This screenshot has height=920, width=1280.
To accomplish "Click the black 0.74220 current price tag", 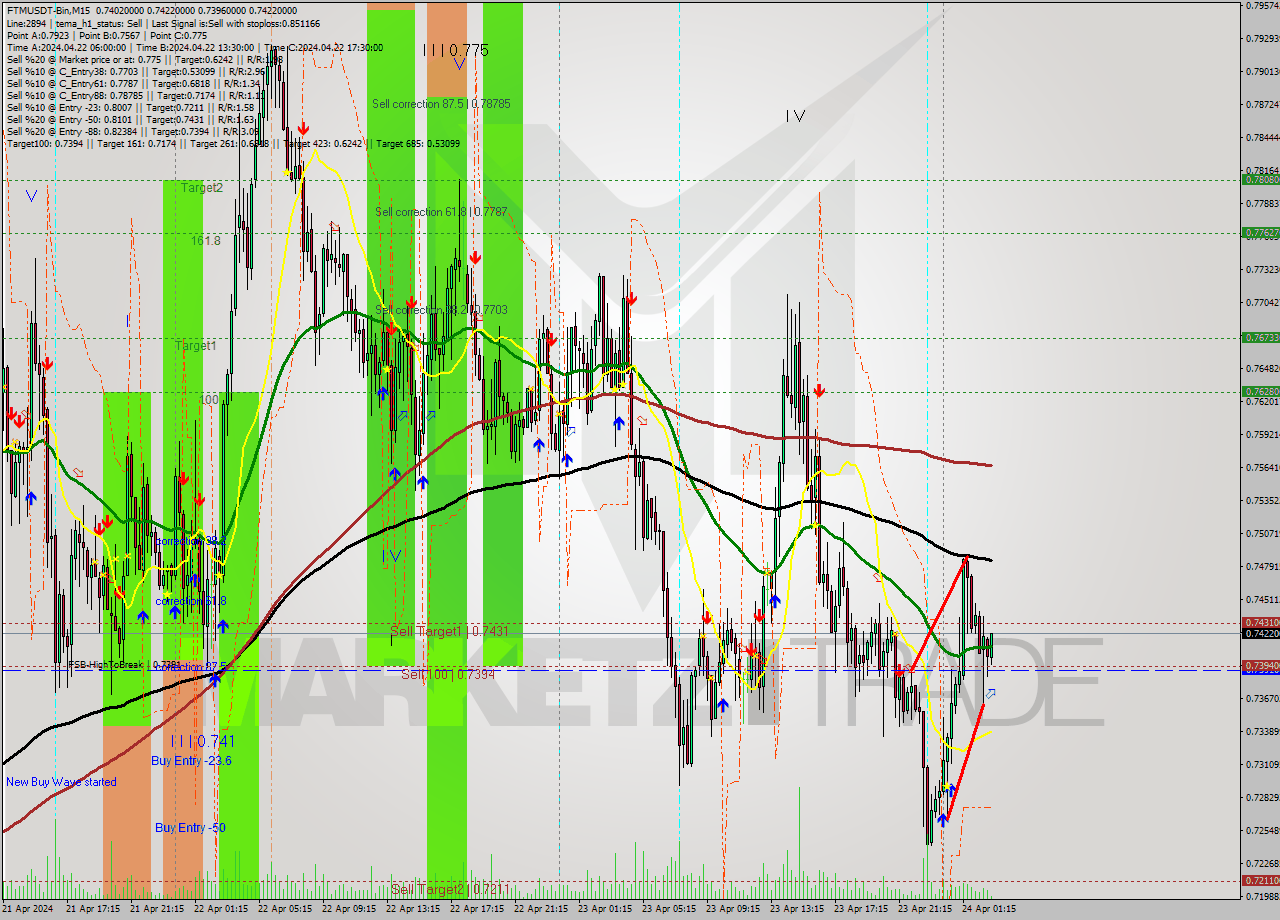I will pyautogui.click(x=1260, y=633).
